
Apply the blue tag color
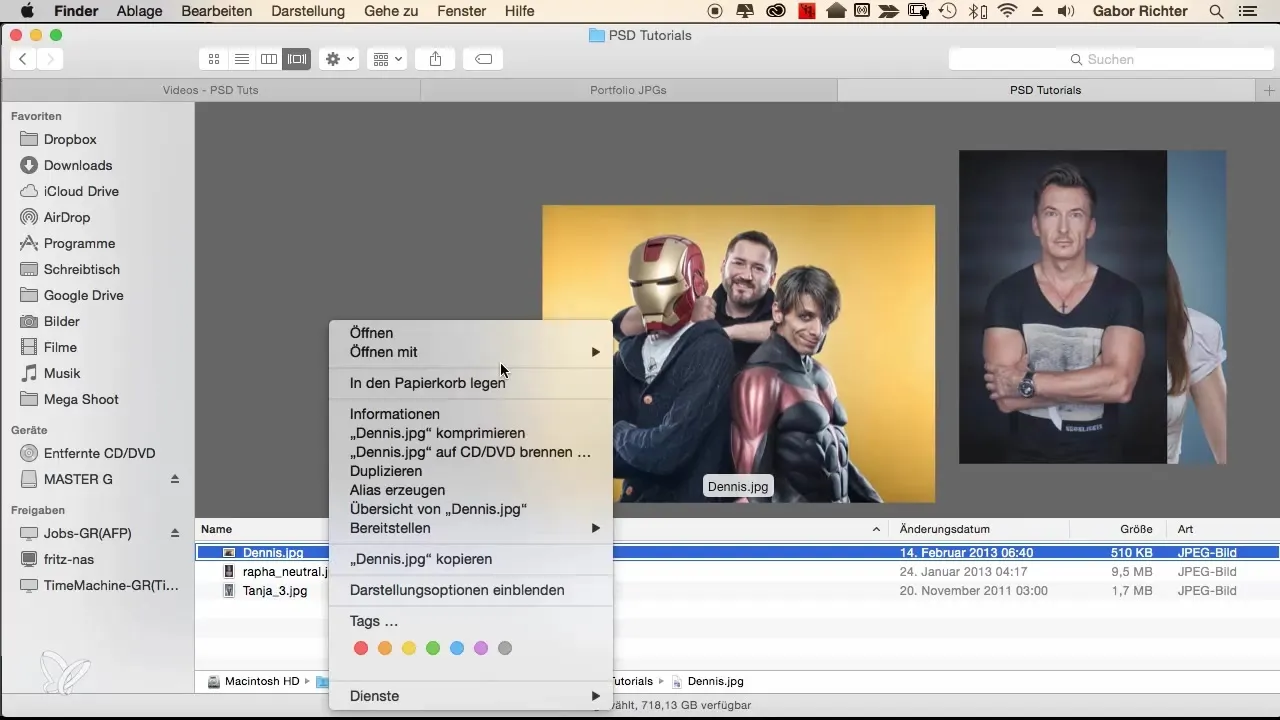457,649
